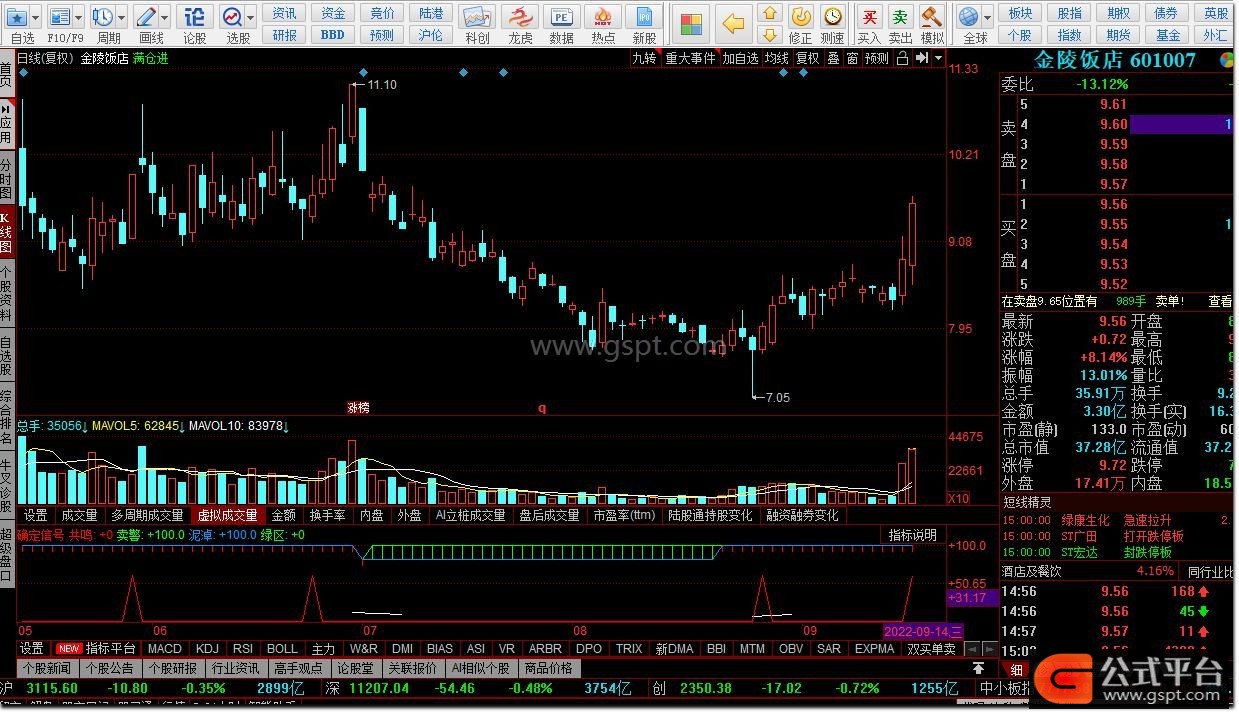
Task: Select the KDJ indicator tab
Action: (207, 649)
